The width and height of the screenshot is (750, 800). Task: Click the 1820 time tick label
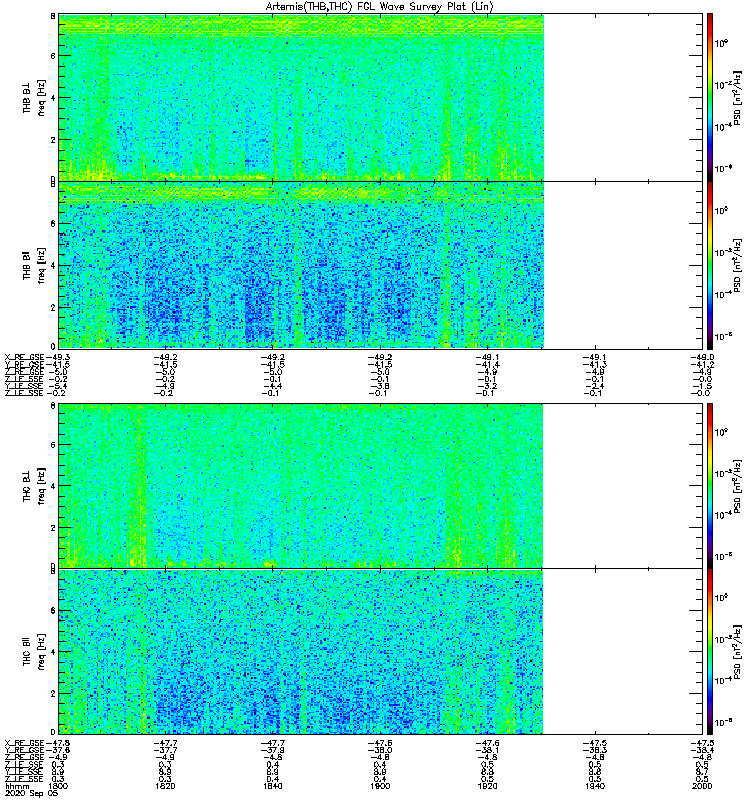166,786
